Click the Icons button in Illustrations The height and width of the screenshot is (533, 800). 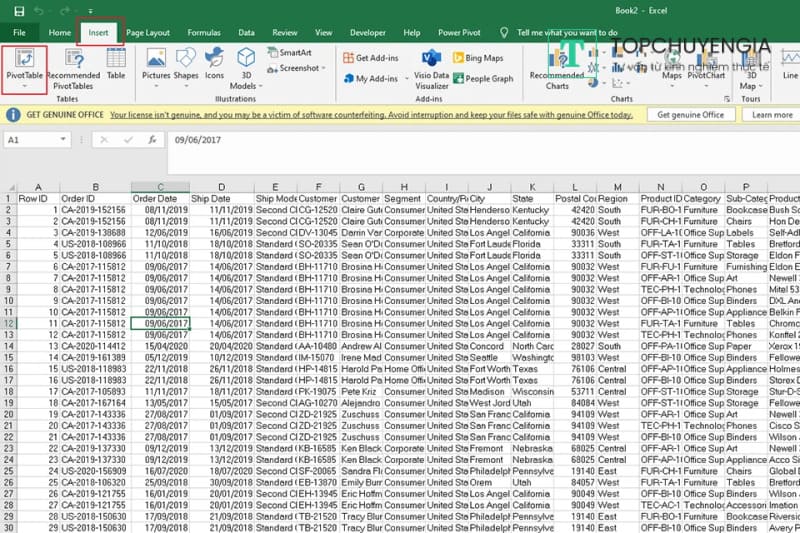click(x=214, y=62)
